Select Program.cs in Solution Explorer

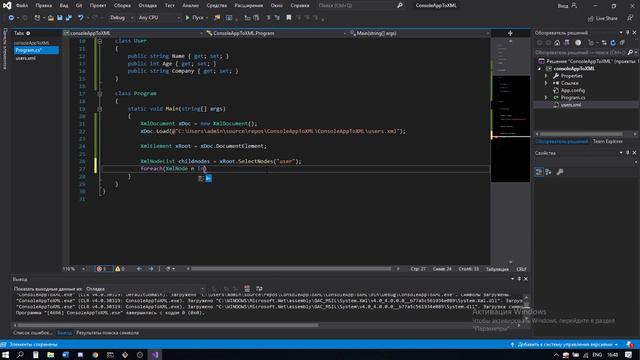click(x=573, y=98)
